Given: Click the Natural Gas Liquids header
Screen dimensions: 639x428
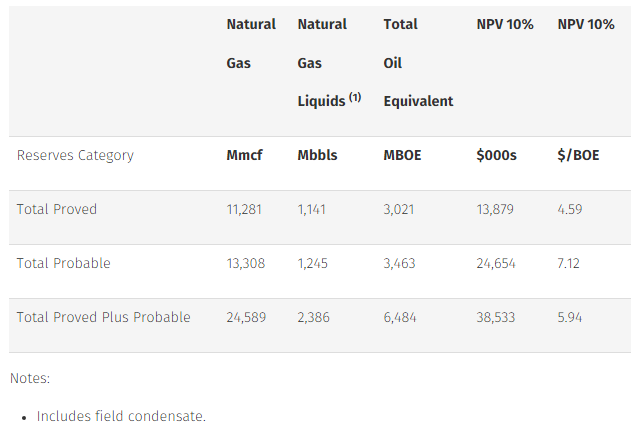Looking at the screenshot, I should tap(329, 62).
